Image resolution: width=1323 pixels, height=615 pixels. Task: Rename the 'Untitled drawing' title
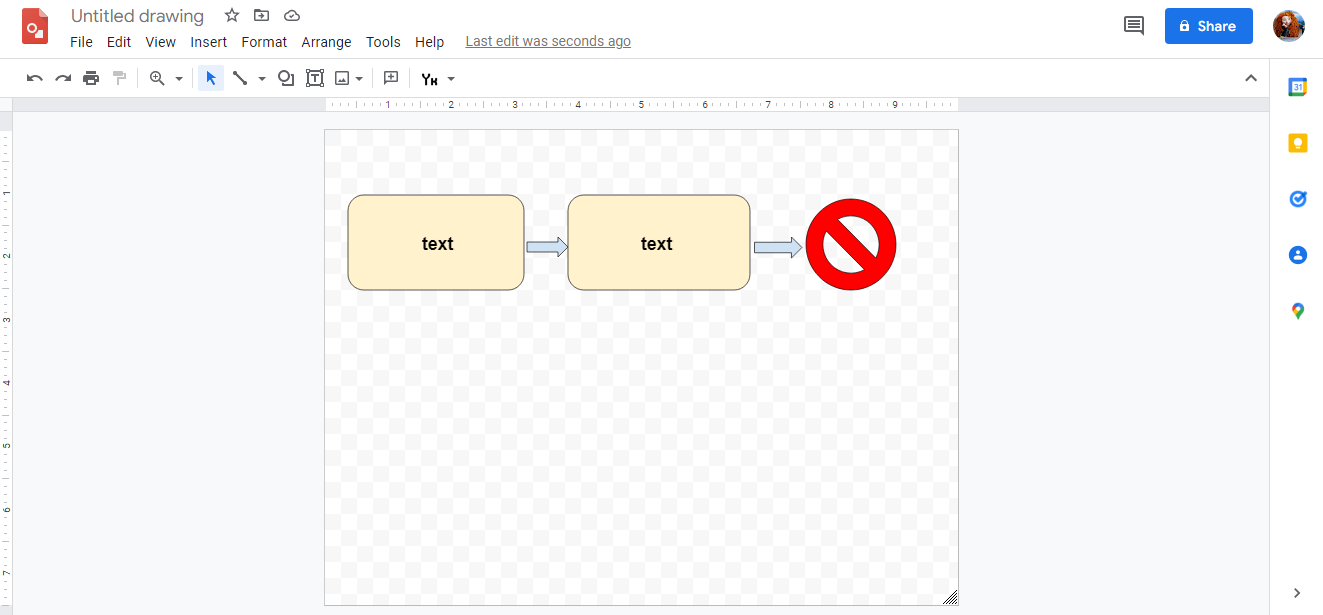(x=137, y=16)
